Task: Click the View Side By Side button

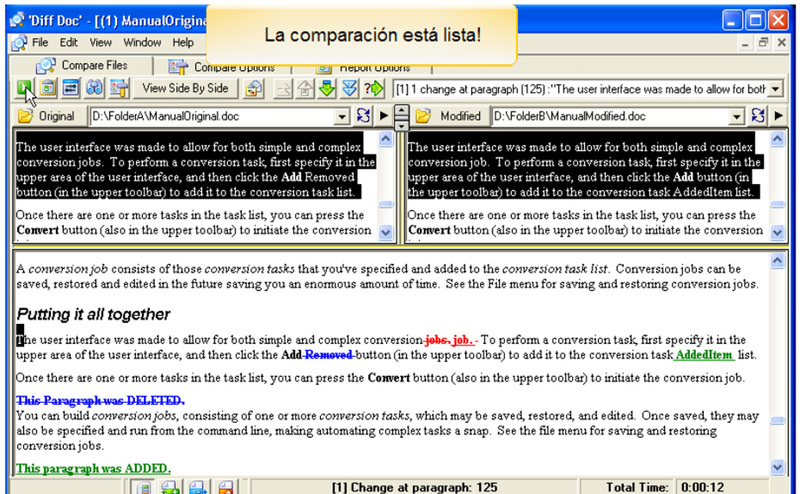Action: point(185,88)
